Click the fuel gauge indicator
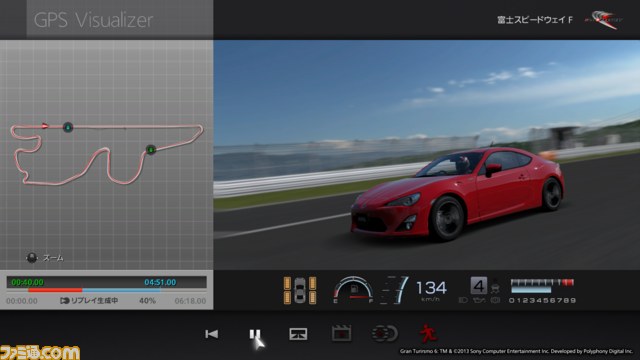Screen dimensions: 640x360 [x=353, y=289]
